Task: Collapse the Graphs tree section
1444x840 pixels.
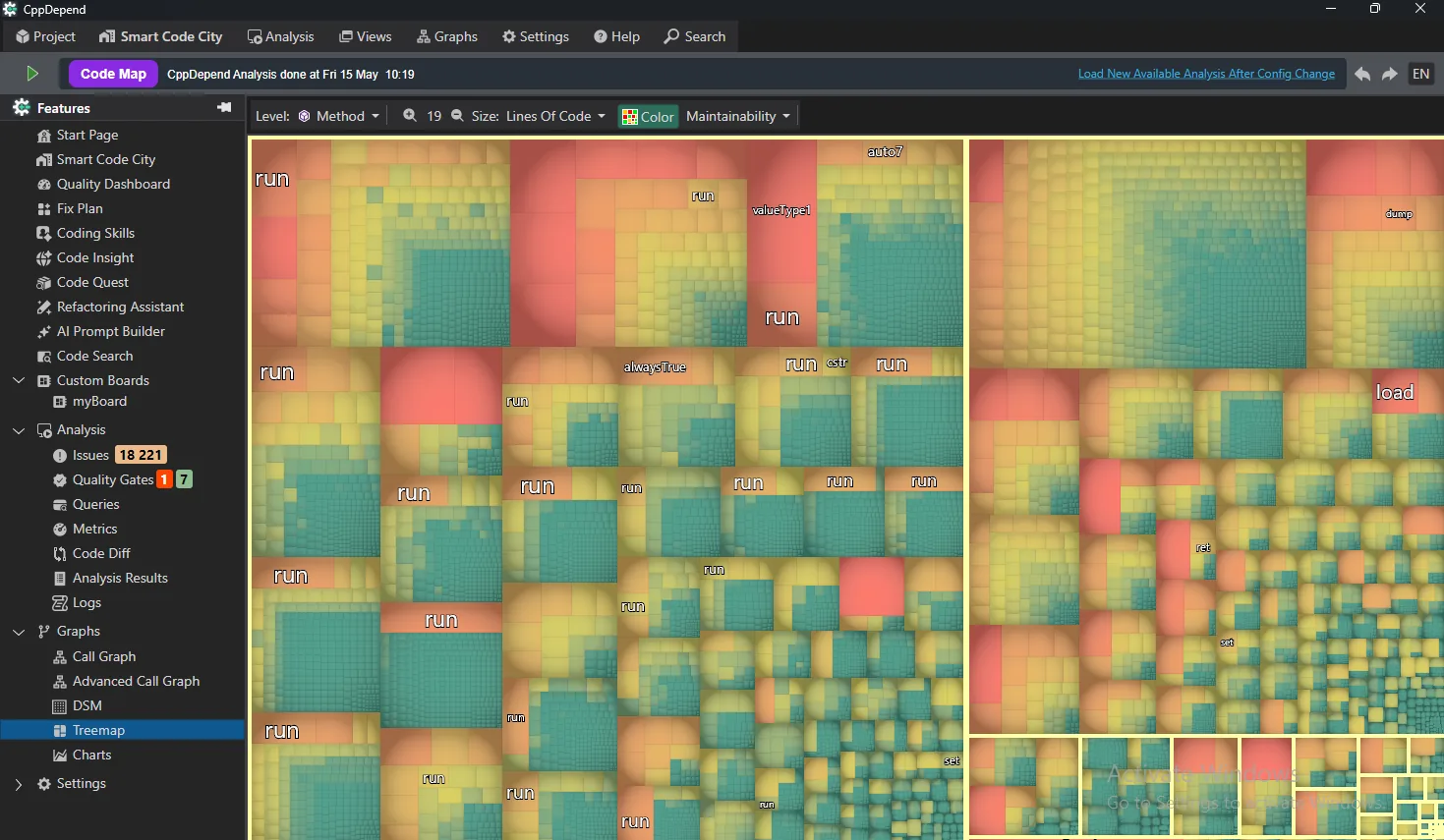Action: point(19,632)
